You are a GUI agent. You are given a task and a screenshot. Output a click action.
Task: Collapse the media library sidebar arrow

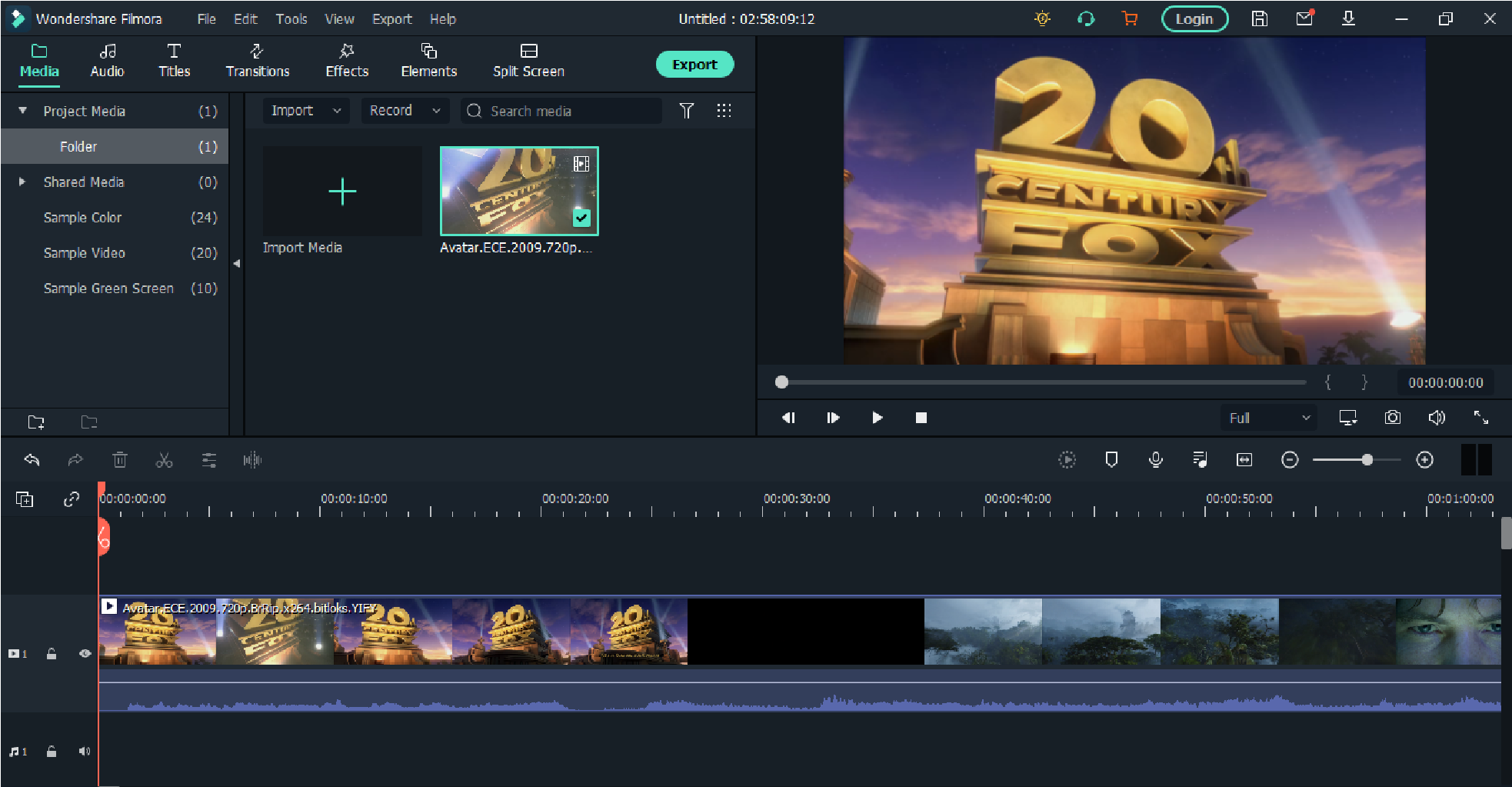(x=237, y=263)
